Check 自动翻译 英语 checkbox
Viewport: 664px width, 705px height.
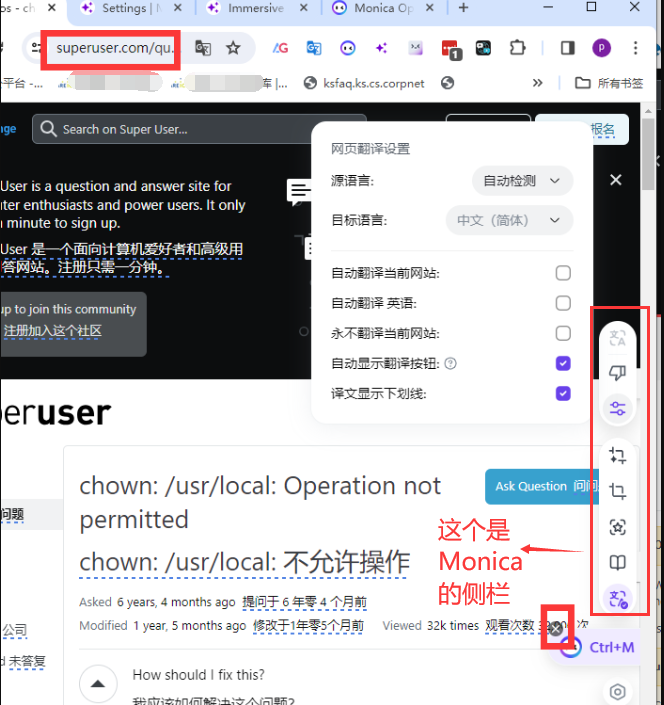(x=563, y=303)
